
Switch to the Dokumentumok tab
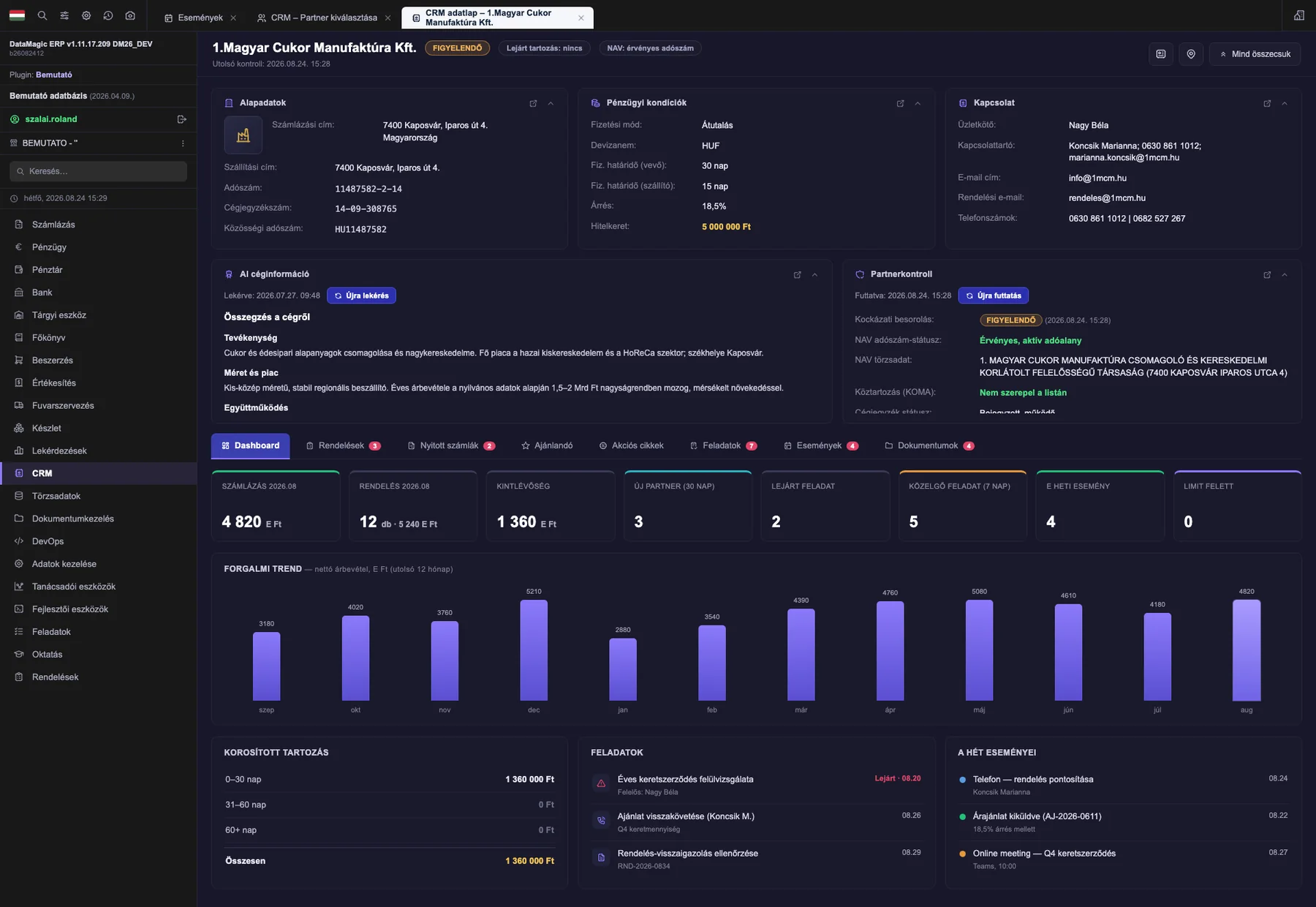pyautogui.click(x=929, y=445)
